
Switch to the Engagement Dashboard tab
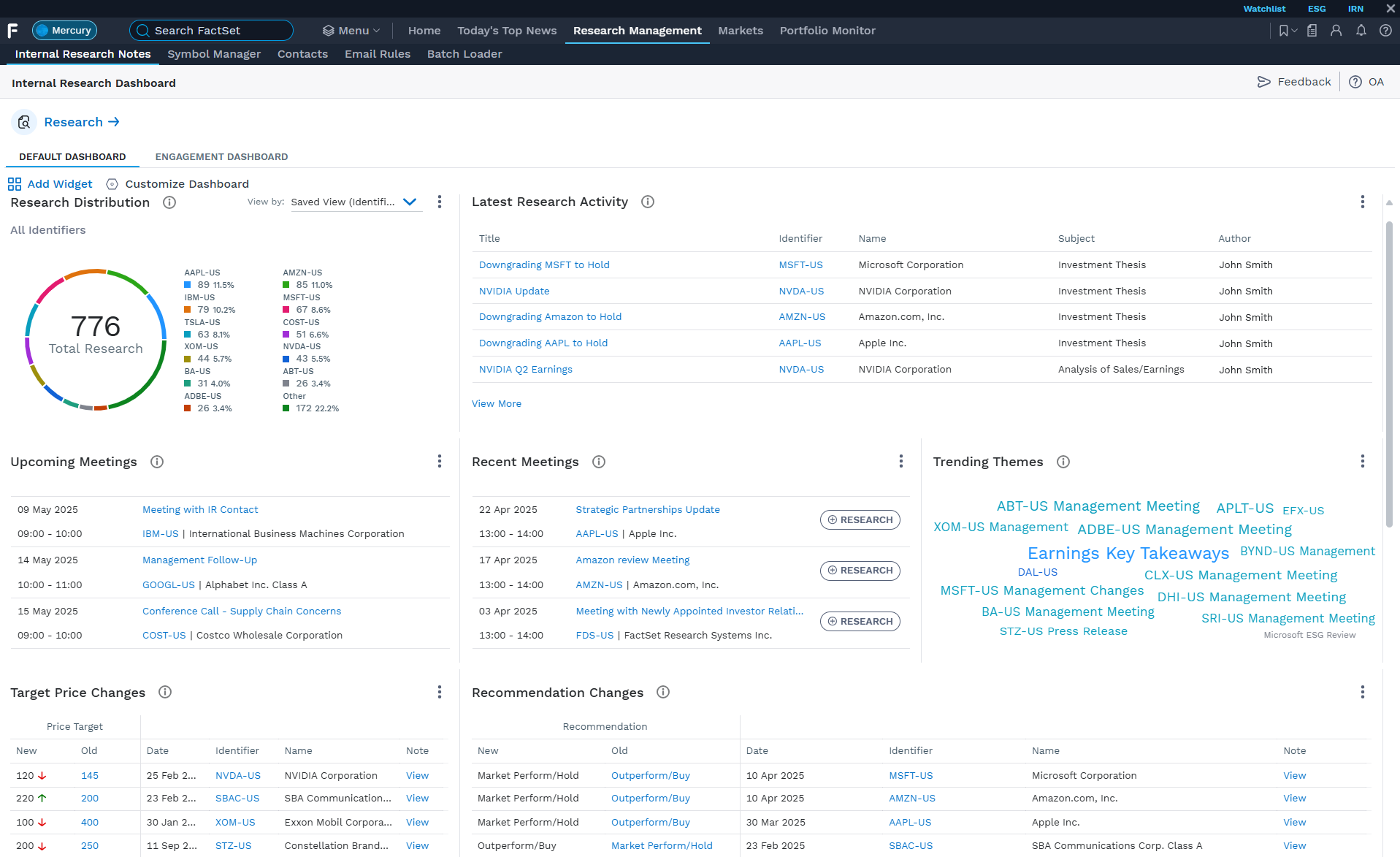tap(221, 157)
